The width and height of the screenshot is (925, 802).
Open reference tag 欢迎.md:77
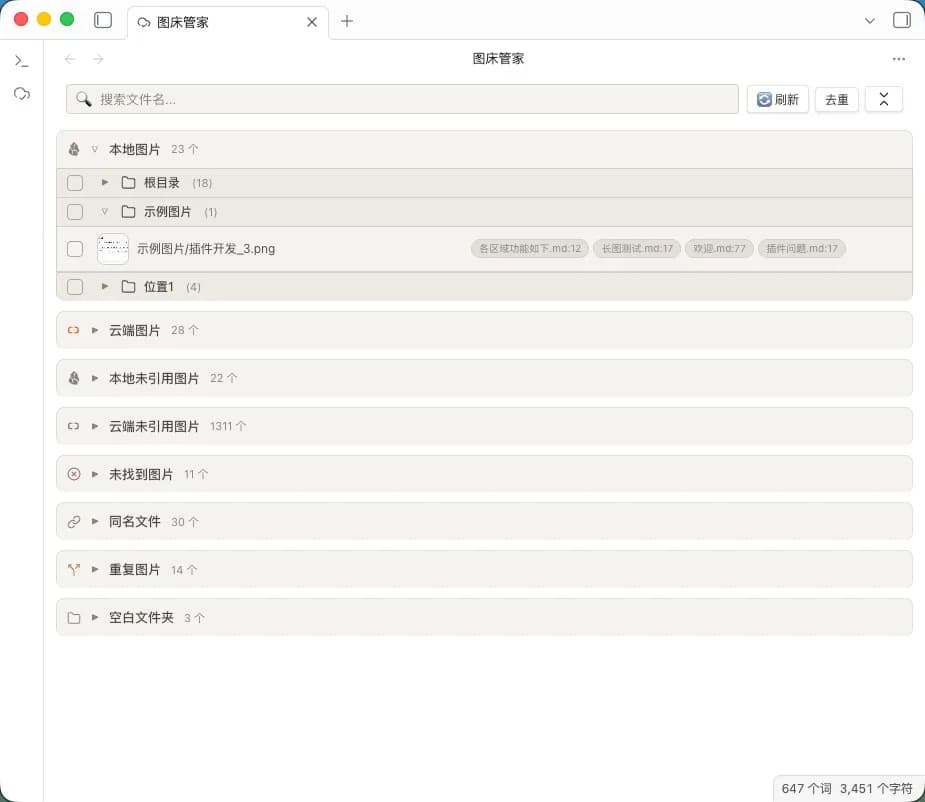[x=719, y=248]
